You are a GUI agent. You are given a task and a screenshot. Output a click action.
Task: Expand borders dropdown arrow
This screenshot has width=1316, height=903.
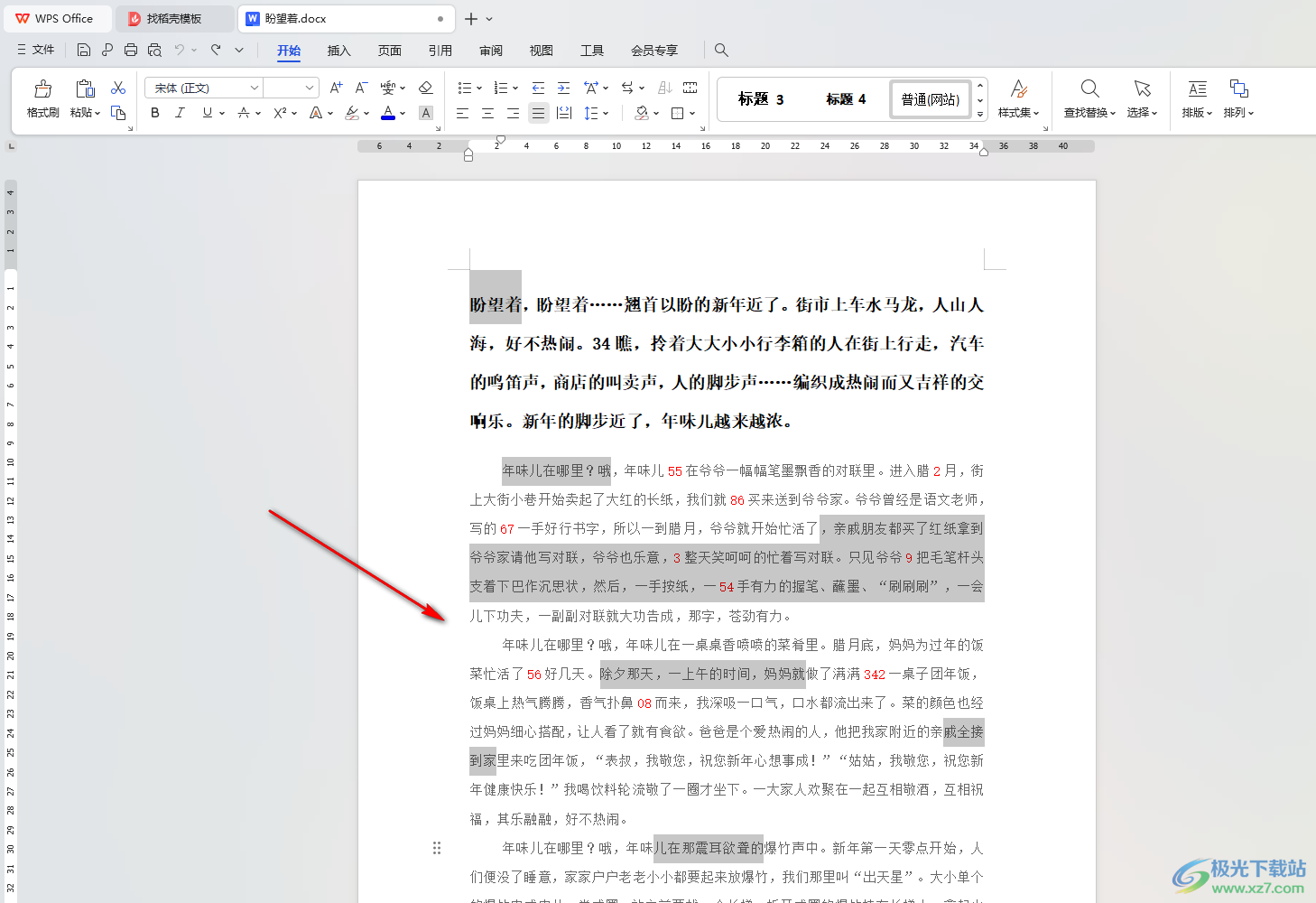tap(692, 113)
